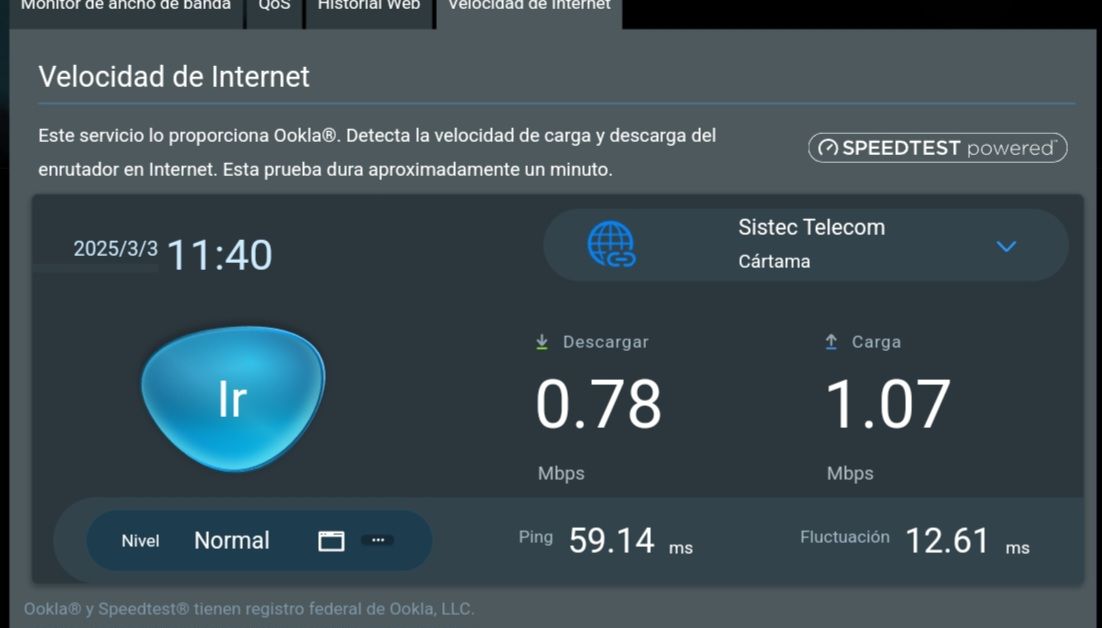Click the Descargar download arrow icon

point(542,342)
